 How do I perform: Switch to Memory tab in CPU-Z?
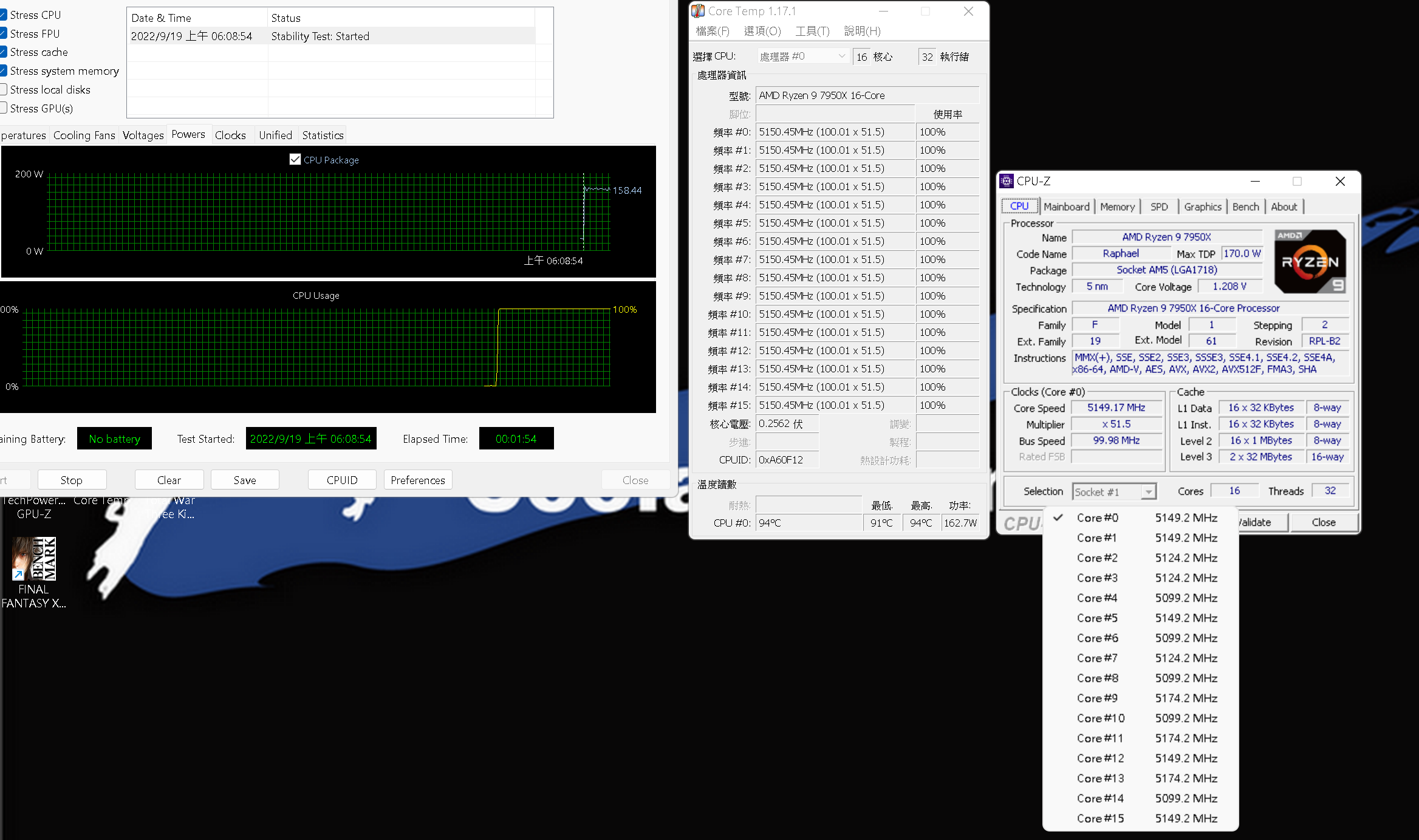(1117, 207)
